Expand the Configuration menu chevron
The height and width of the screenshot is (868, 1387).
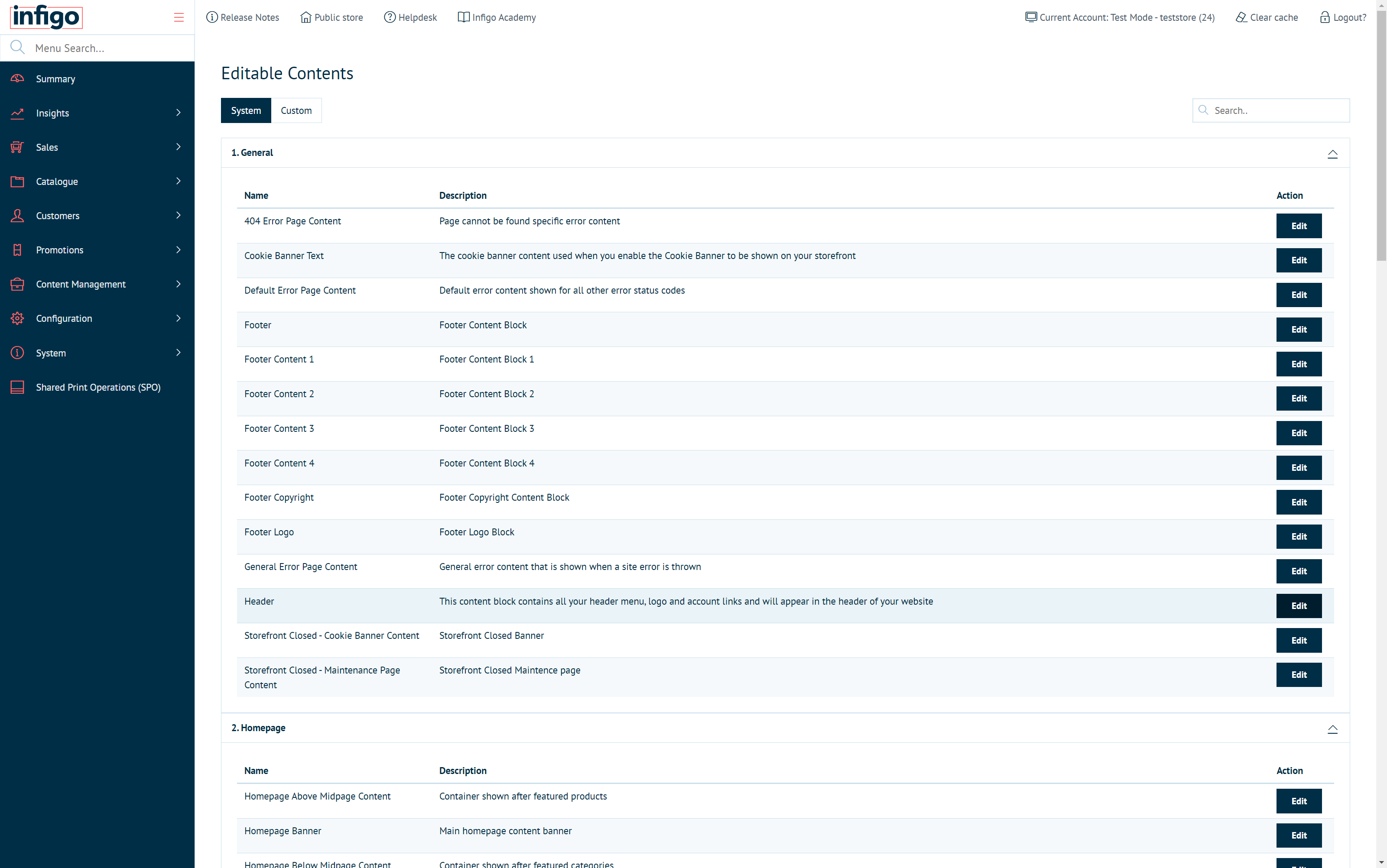tap(178, 318)
